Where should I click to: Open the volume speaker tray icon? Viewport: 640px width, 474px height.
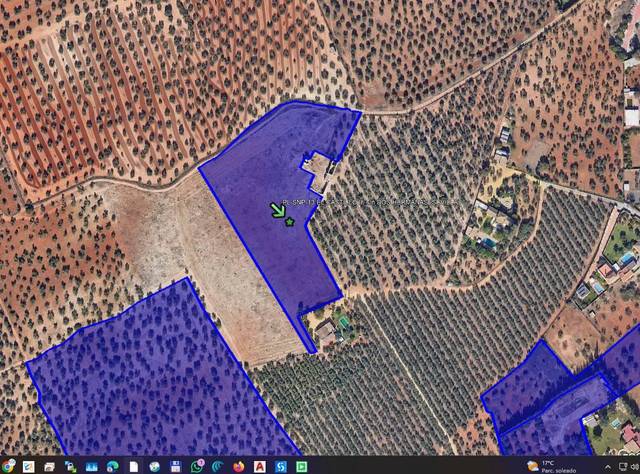635,467
